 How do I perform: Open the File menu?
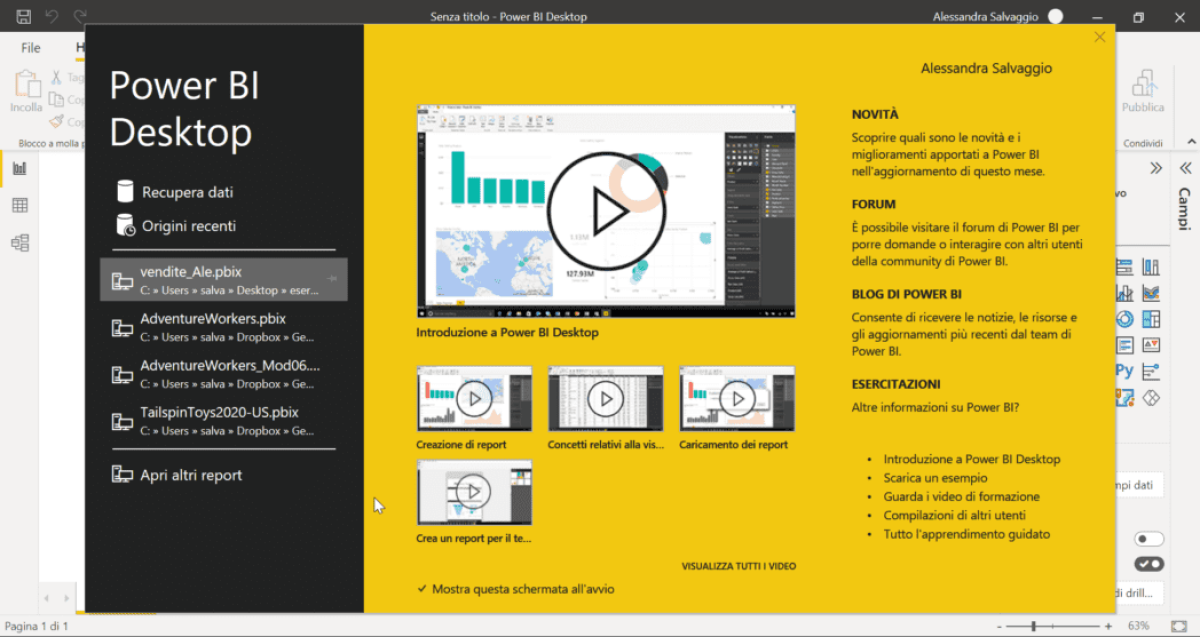[31, 47]
